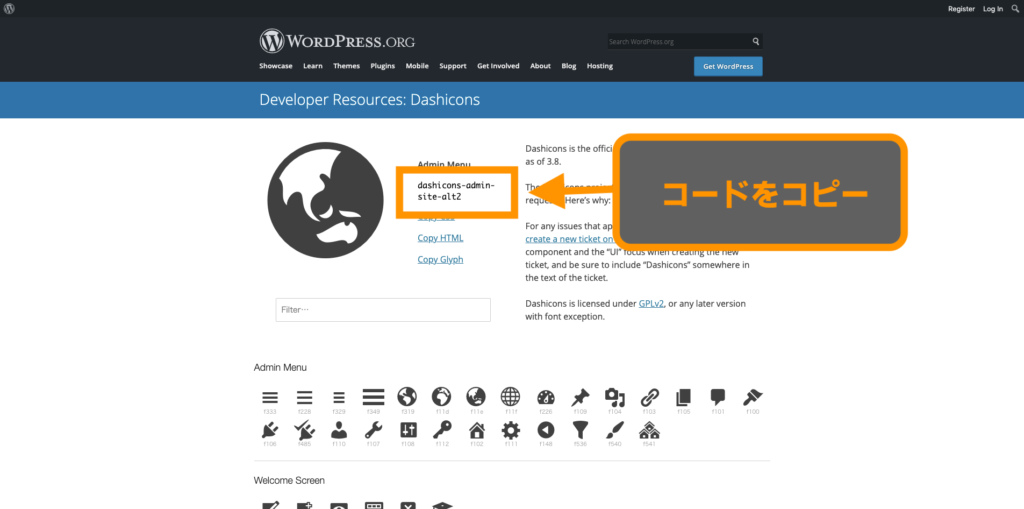The image size is (1024, 509).
Task: Open the Showcase menu item
Action: tap(276, 66)
